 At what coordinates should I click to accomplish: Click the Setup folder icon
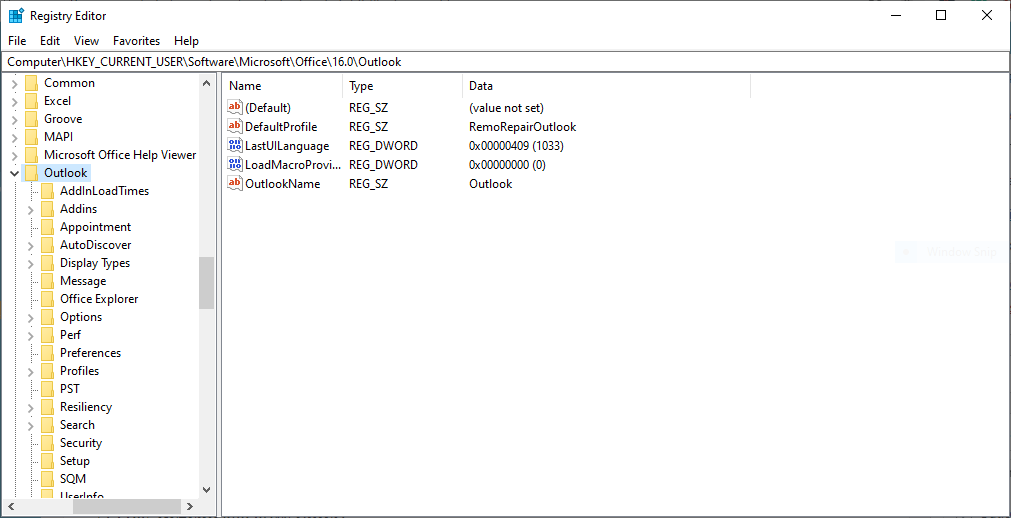click(x=47, y=461)
